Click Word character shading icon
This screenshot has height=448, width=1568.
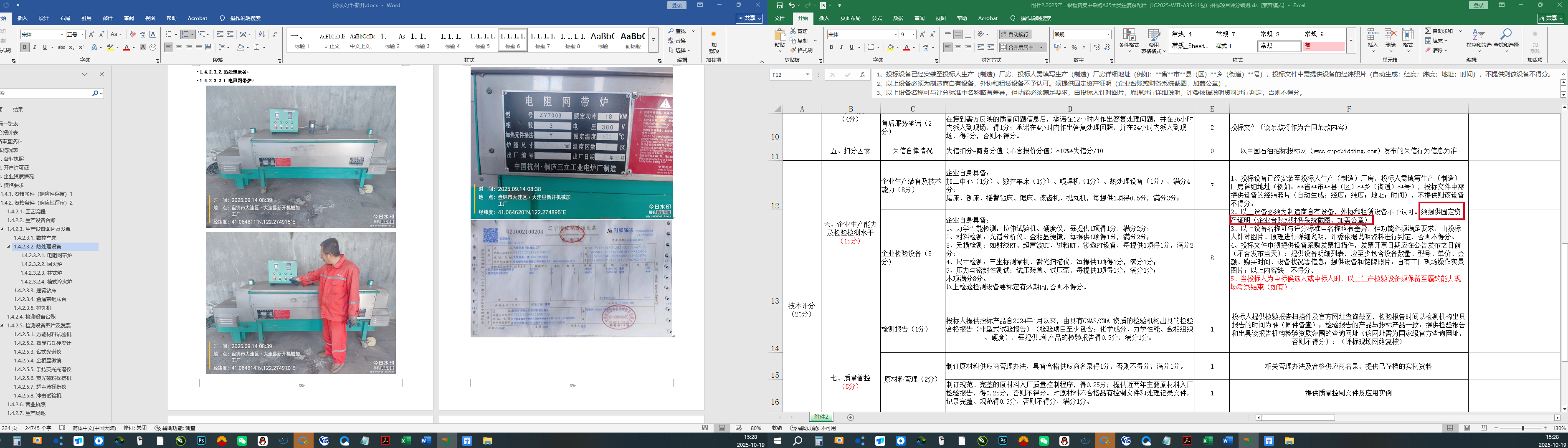[x=143, y=48]
